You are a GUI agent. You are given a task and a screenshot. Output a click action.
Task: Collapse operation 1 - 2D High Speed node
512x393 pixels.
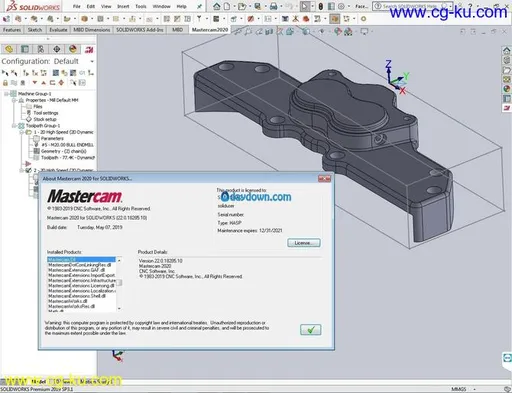point(22,132)
